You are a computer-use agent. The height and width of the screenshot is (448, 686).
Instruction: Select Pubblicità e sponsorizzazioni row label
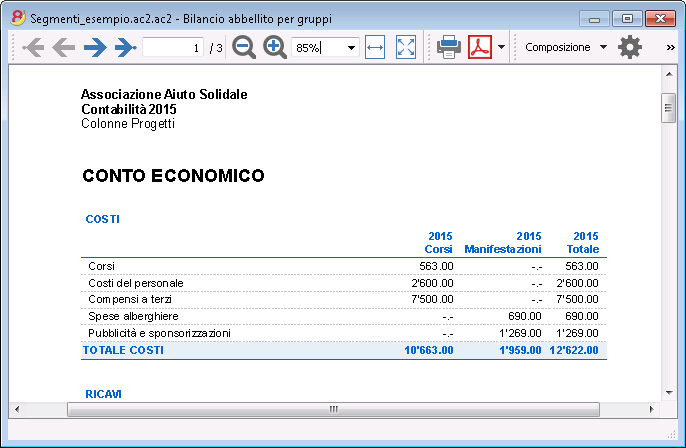pyautogui.click(x=159, y=333)
